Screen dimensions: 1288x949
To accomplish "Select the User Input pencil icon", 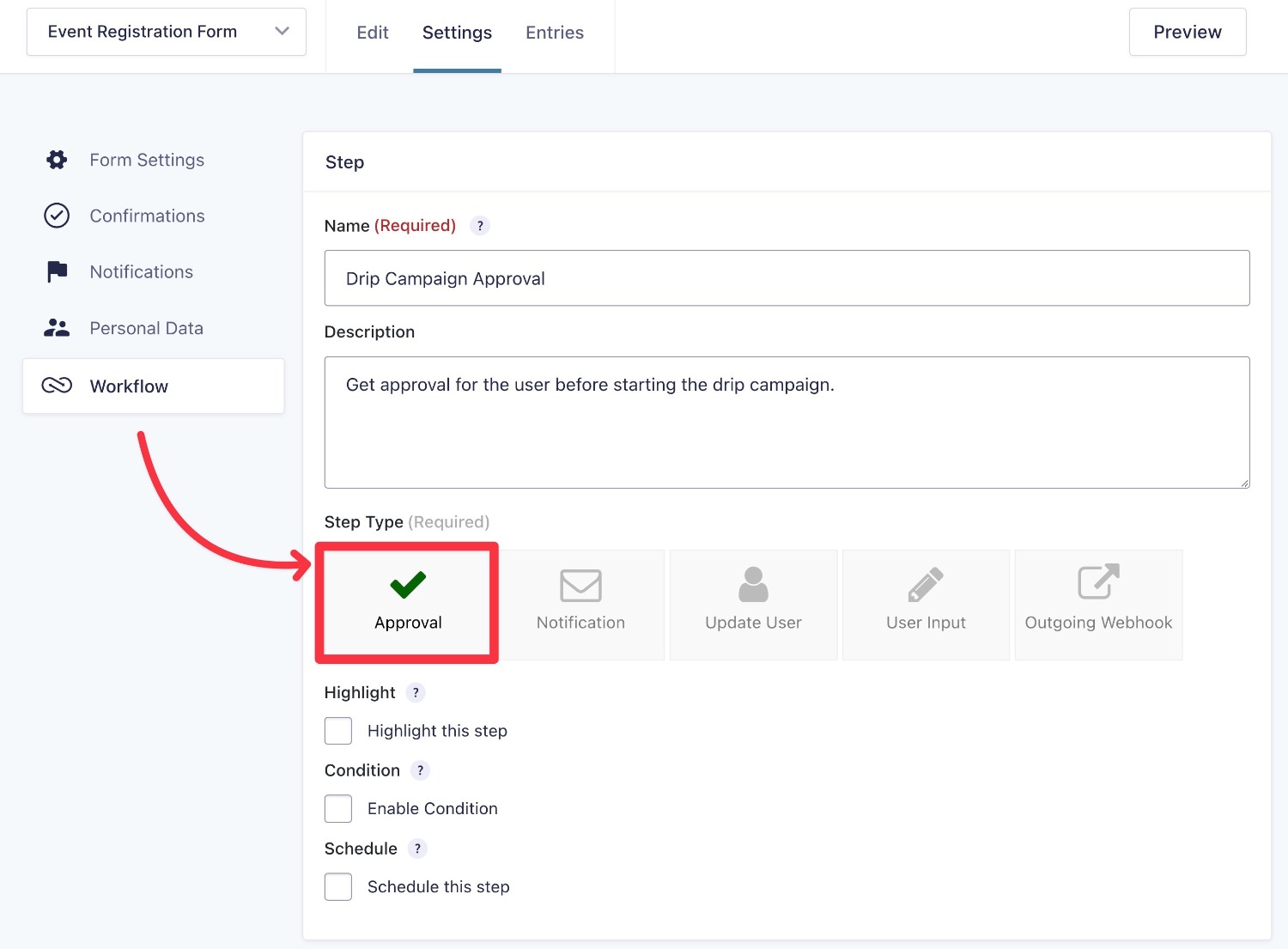I will 926,586.
